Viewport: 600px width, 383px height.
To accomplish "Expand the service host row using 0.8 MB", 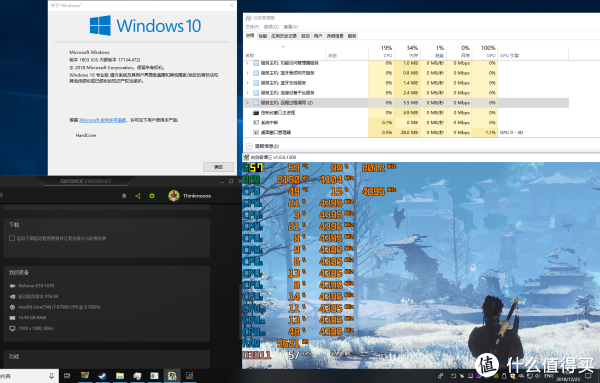I will click(248, 73).
